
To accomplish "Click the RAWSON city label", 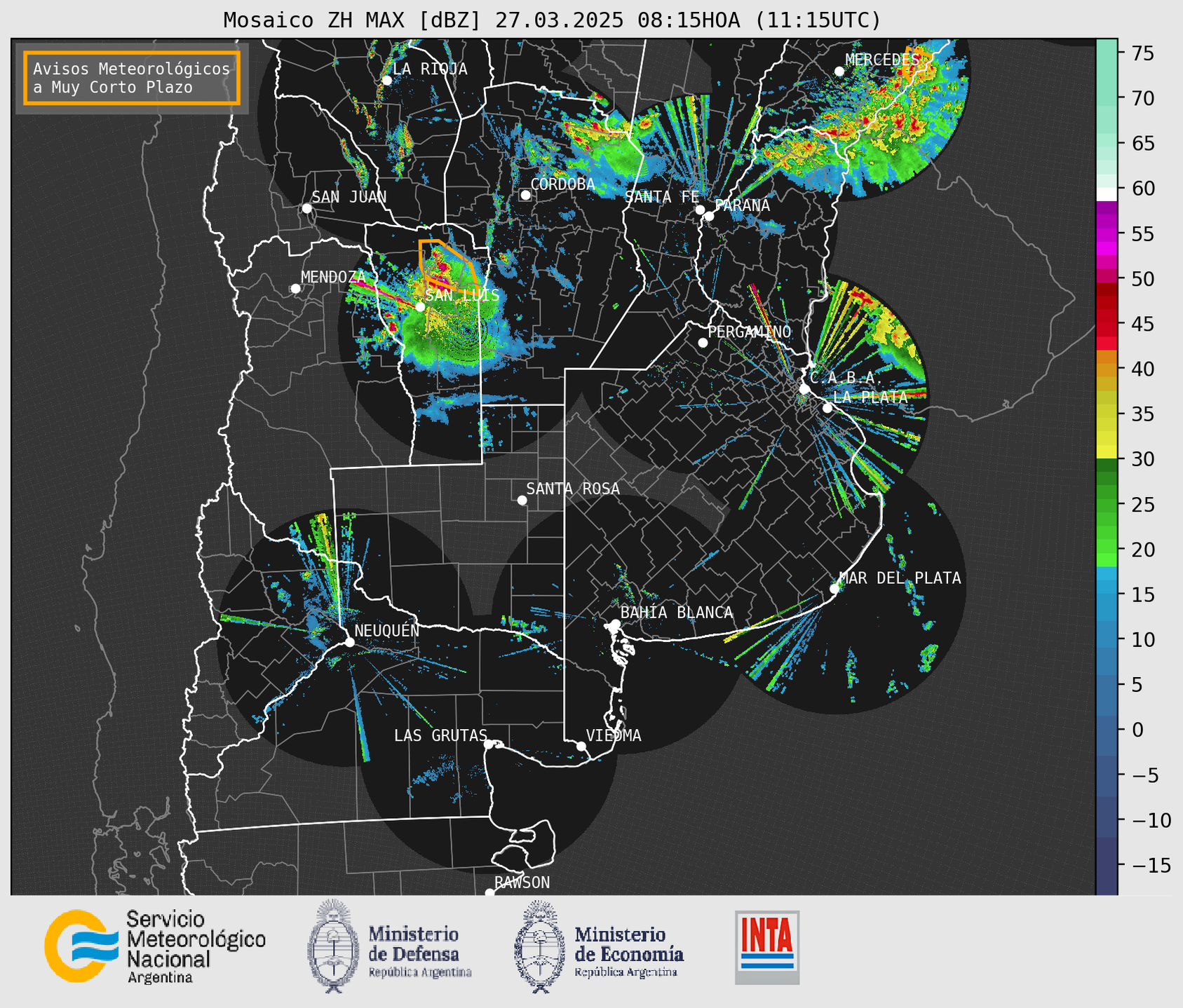I will tap(522, 883).
